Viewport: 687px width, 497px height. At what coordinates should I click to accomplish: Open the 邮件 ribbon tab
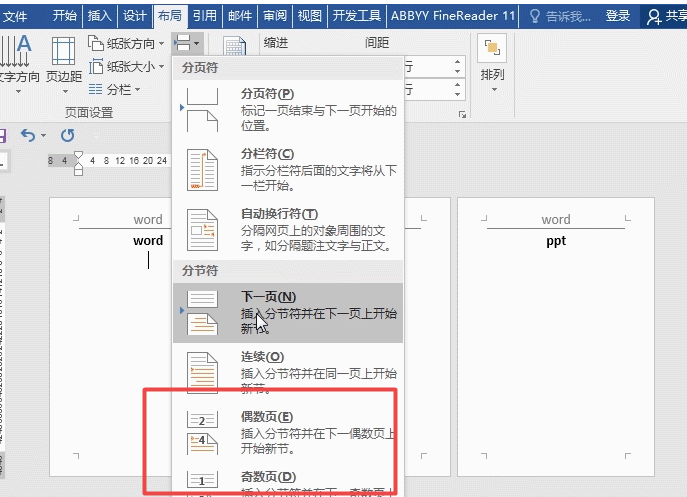pos(240,16)
